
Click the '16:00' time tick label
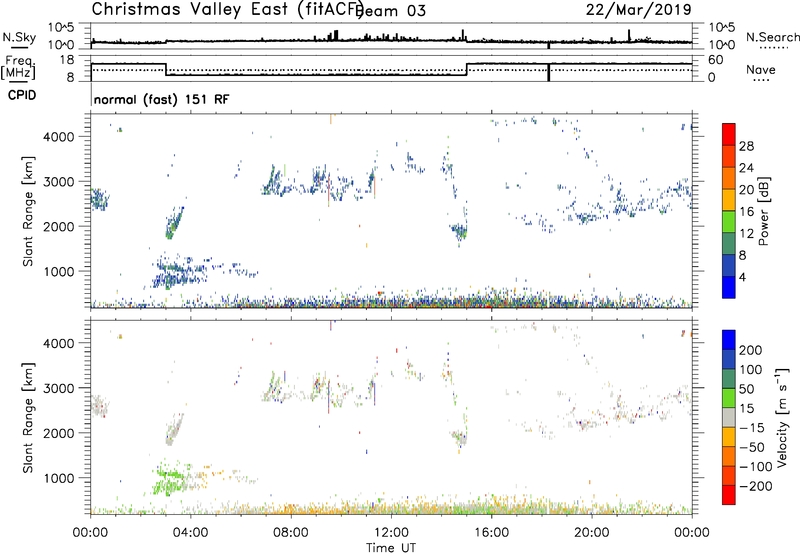tap(491, 533)
